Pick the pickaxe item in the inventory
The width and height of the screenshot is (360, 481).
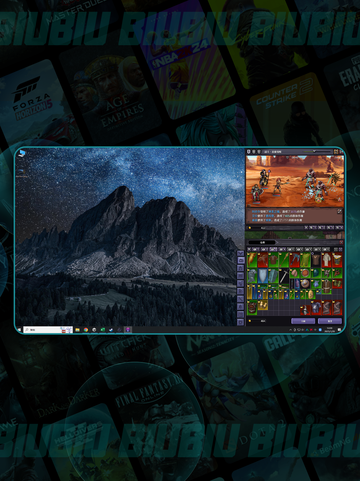pyautogui.click(x=283, y=276)
